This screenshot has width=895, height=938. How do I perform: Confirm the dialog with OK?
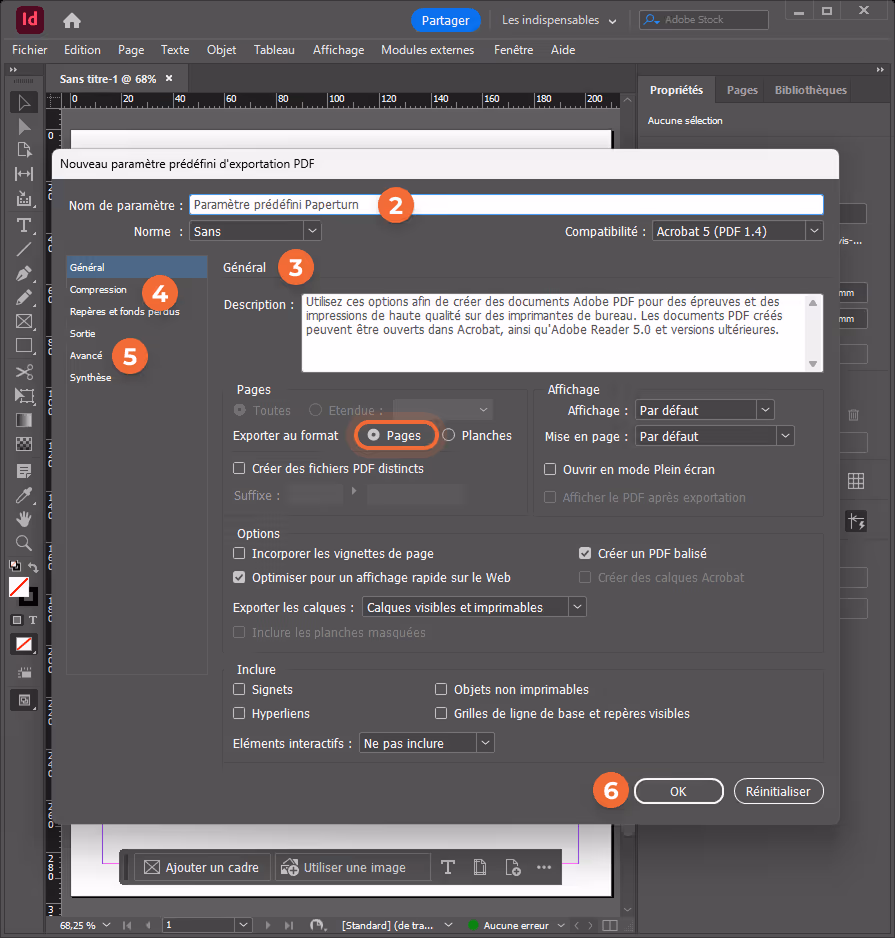678,791
